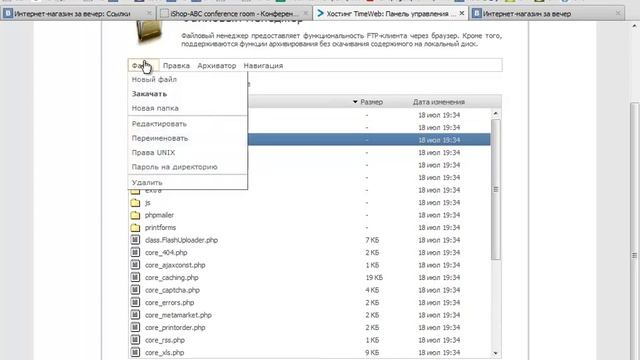Open the Файл menu
Screen dimensions: 640x360
(x=142, y=65)
